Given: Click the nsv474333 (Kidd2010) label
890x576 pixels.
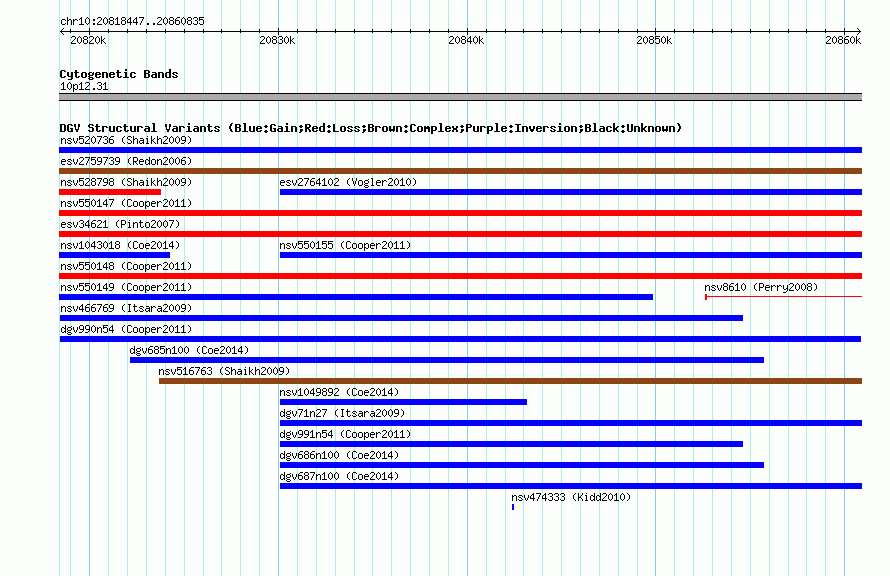Looking at the screenshot, I should [x=571, y=497].
